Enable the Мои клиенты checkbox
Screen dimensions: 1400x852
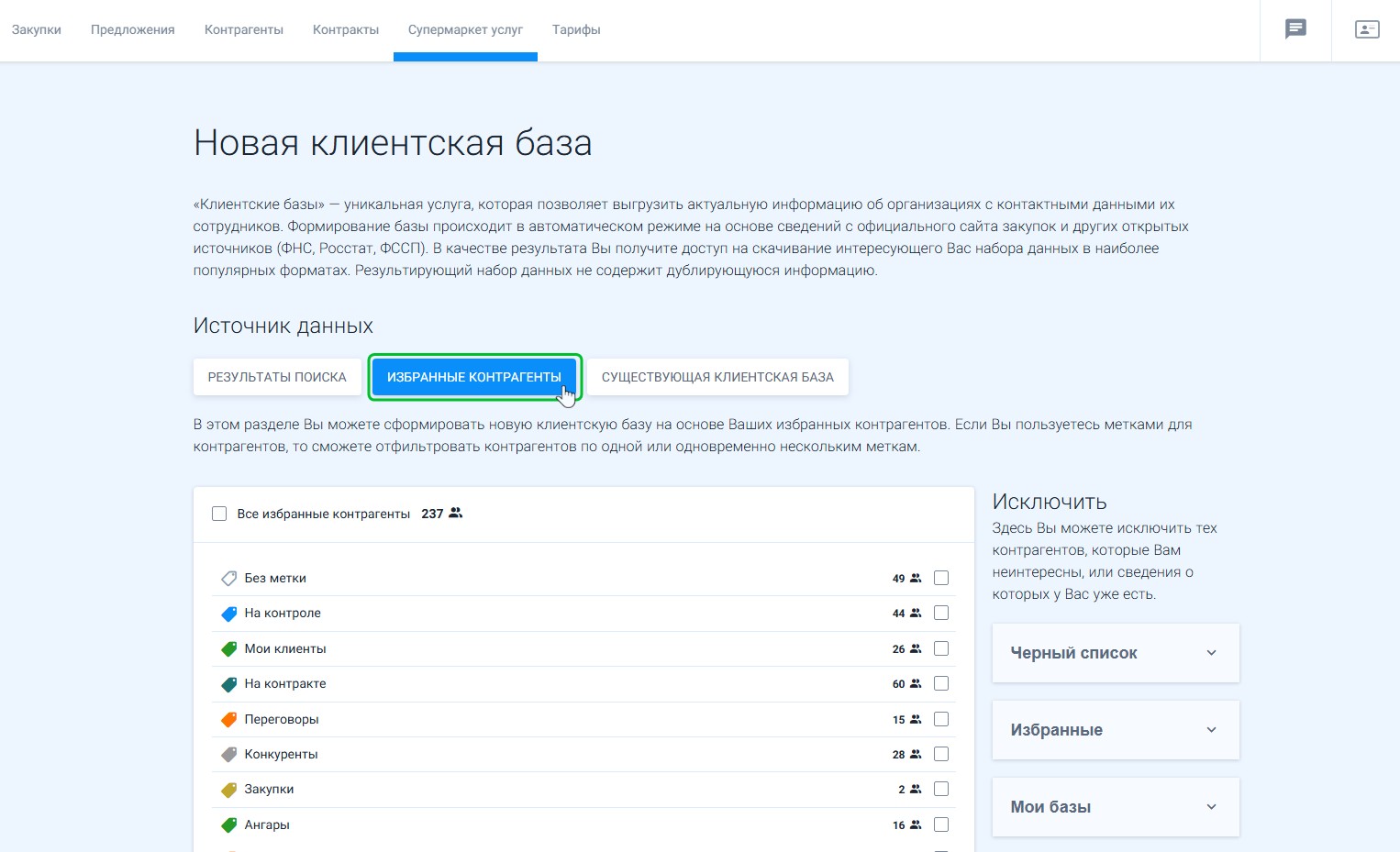tap(941, 648)
